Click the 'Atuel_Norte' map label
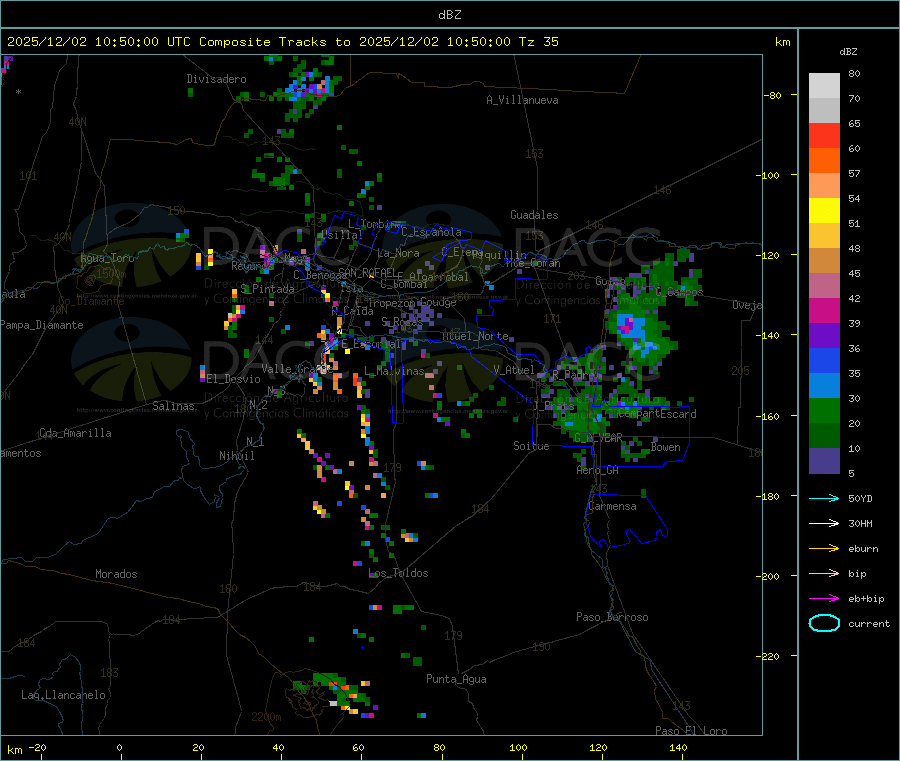The width and height of the screenshot is (900, 761). tap(475, 336)
